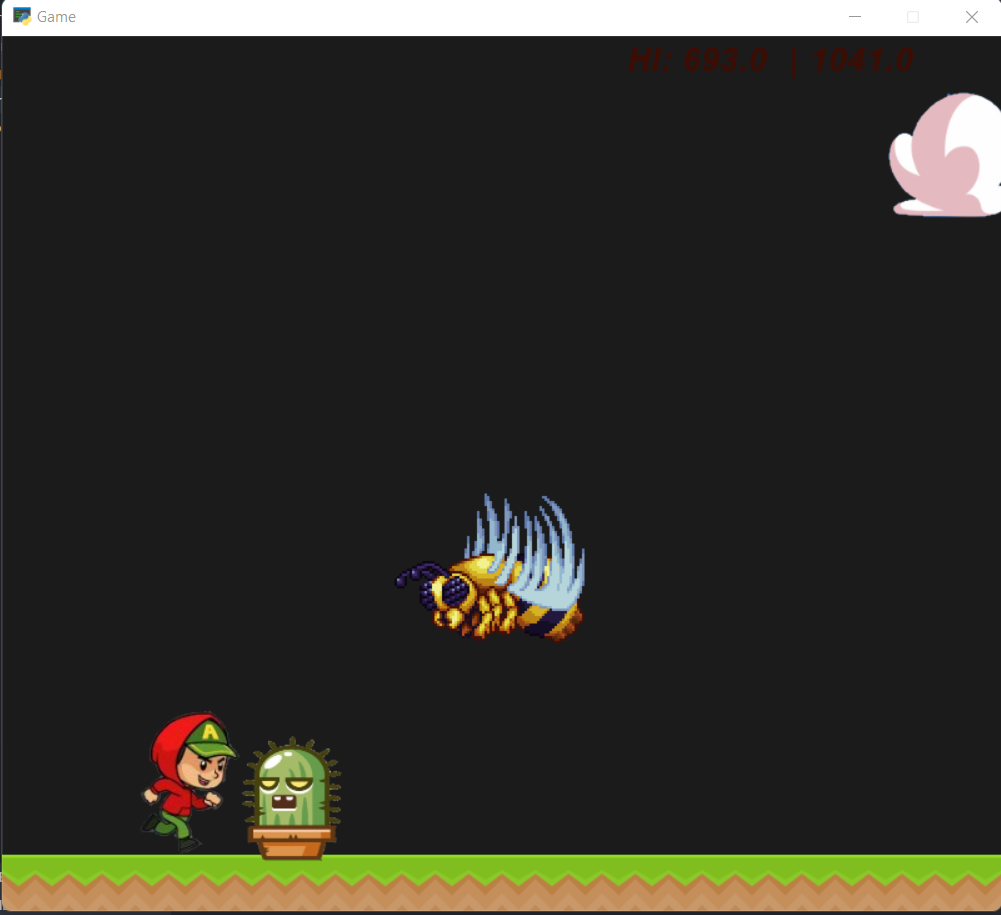The width and height of the screenshot is (1001, 915).
Task: Click the current score '1041.0'
Action: click(x=862, y=60)
